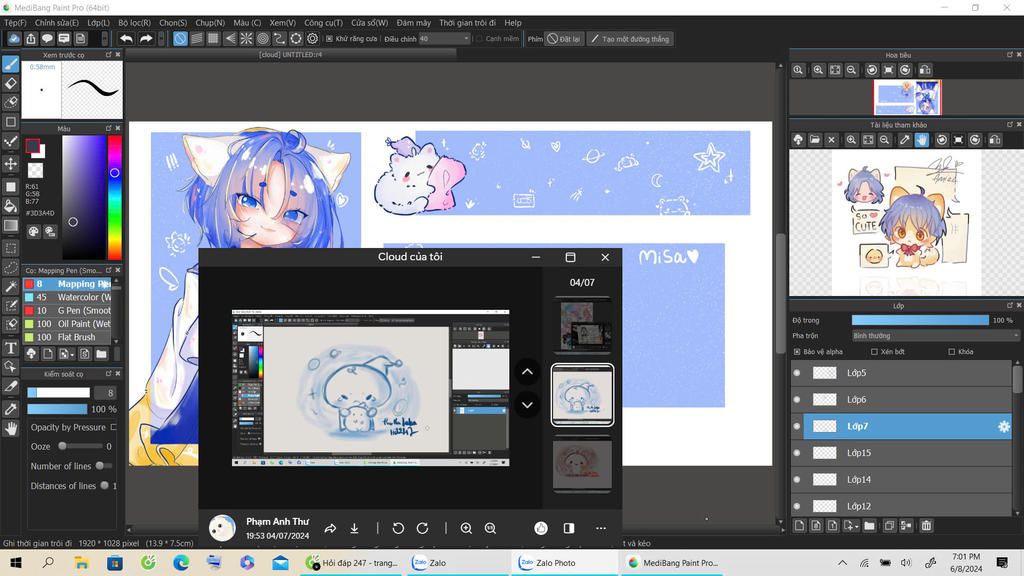1024x576 pixels.
Task: Open reference image folder icon
Action: pyautogui.click(x=814, y=140)
